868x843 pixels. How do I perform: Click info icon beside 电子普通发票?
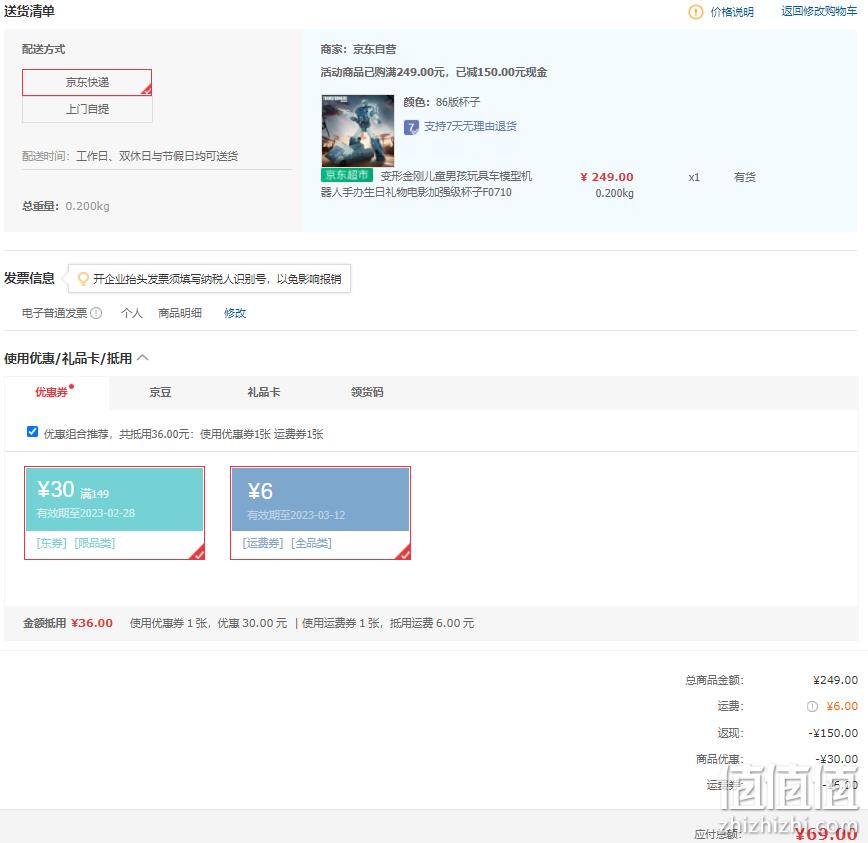tap(96, 313)
